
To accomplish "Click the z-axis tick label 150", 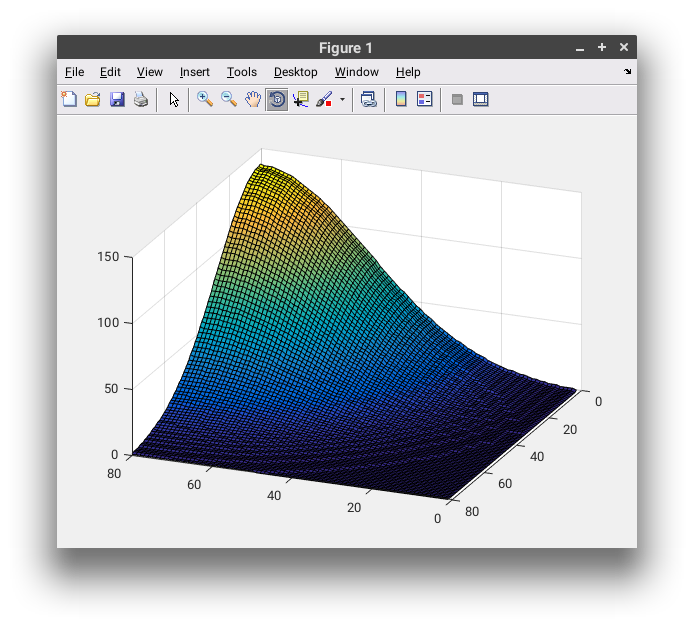I will tap(108, 257).
